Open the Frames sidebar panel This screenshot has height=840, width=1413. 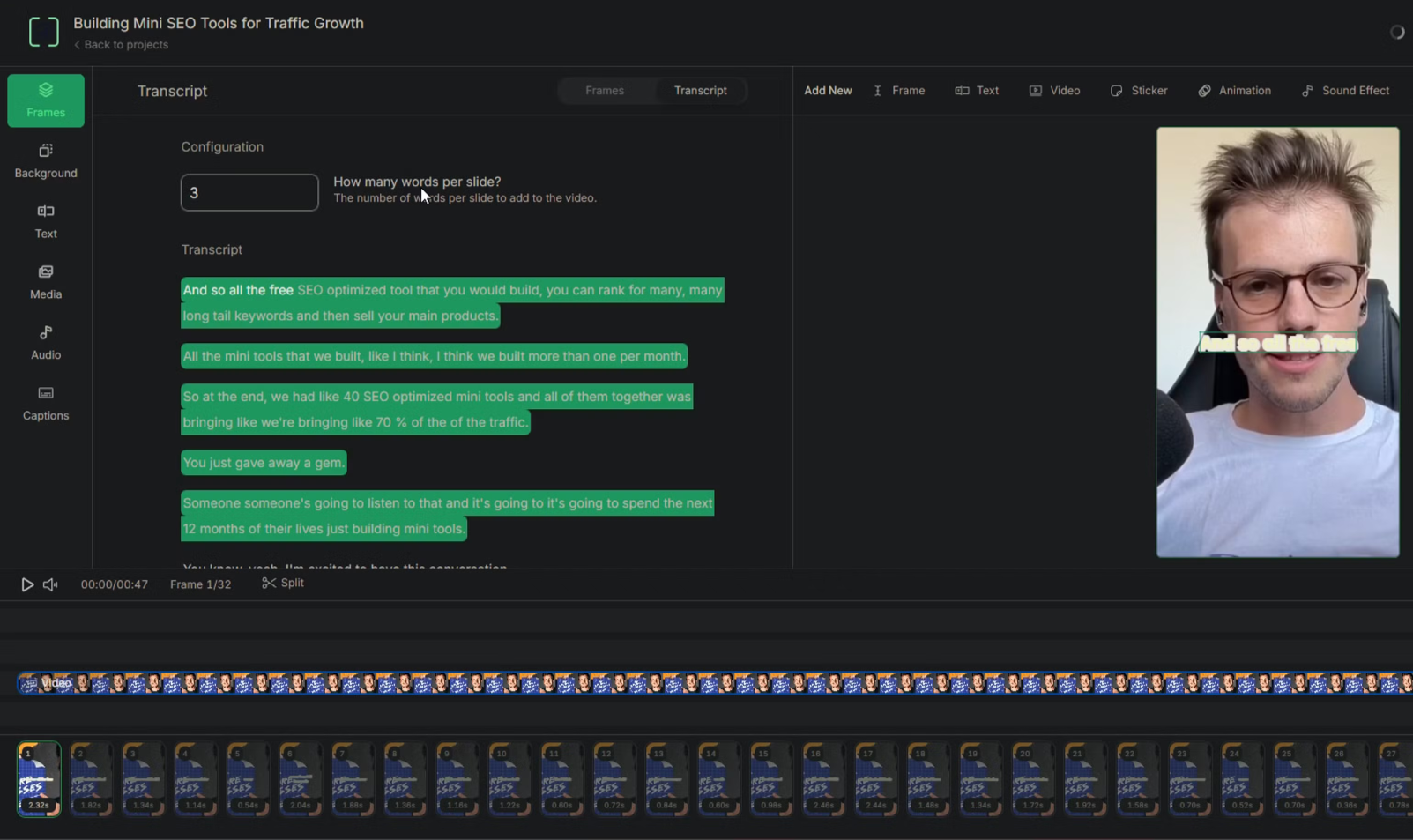(x=46, y=100)
